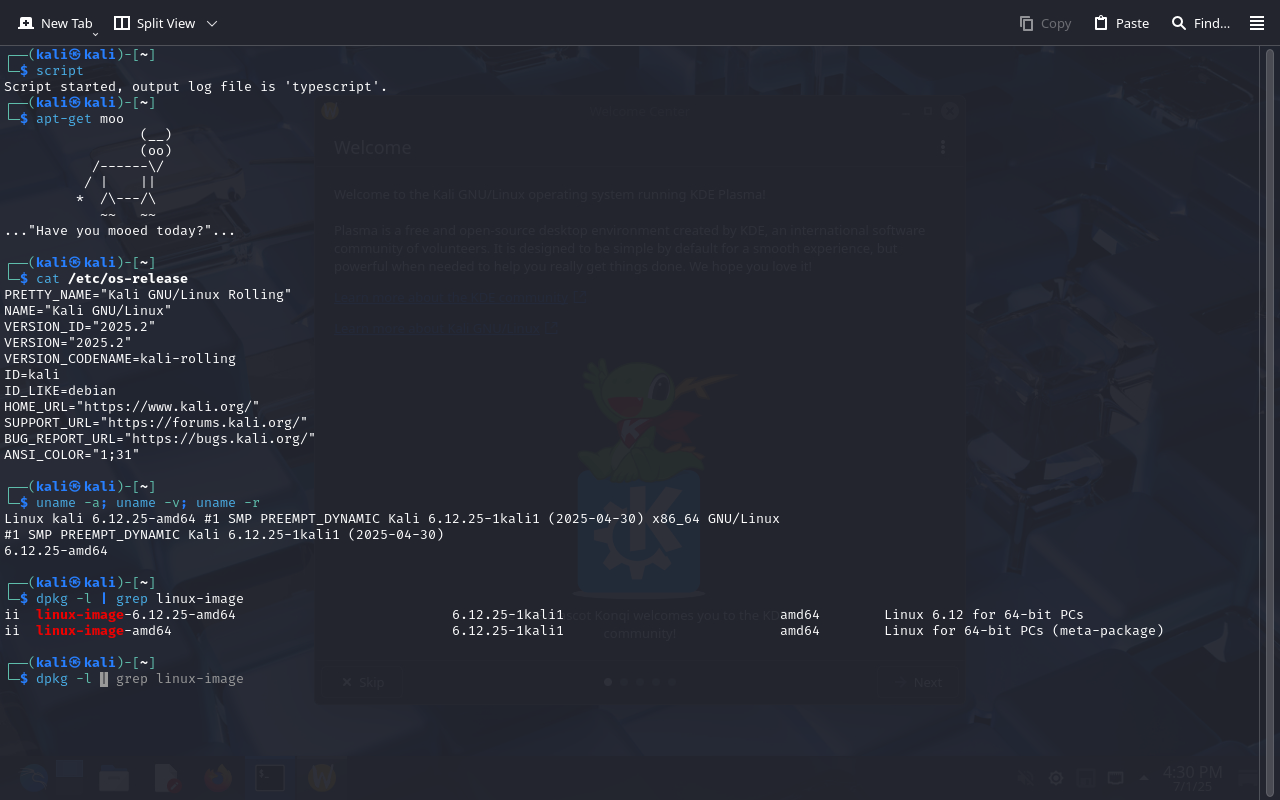Click the '"Have you mooed today?"' line
The width and height of the screenshot is (1280, 800).
click(x=120, y=231)
